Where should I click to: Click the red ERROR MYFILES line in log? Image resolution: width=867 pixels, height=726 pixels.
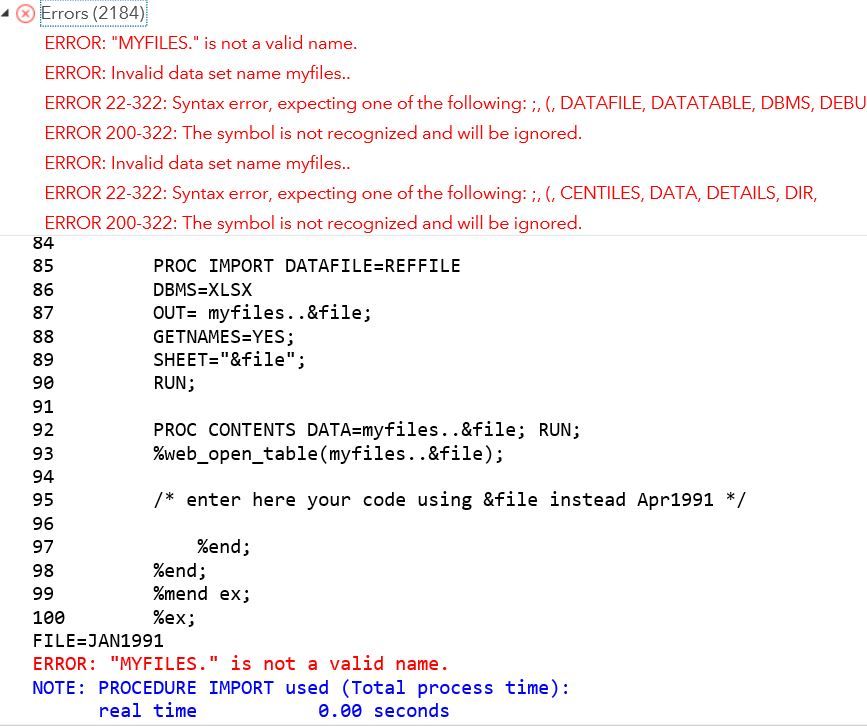pyautogui.click(x=240, y=664)
